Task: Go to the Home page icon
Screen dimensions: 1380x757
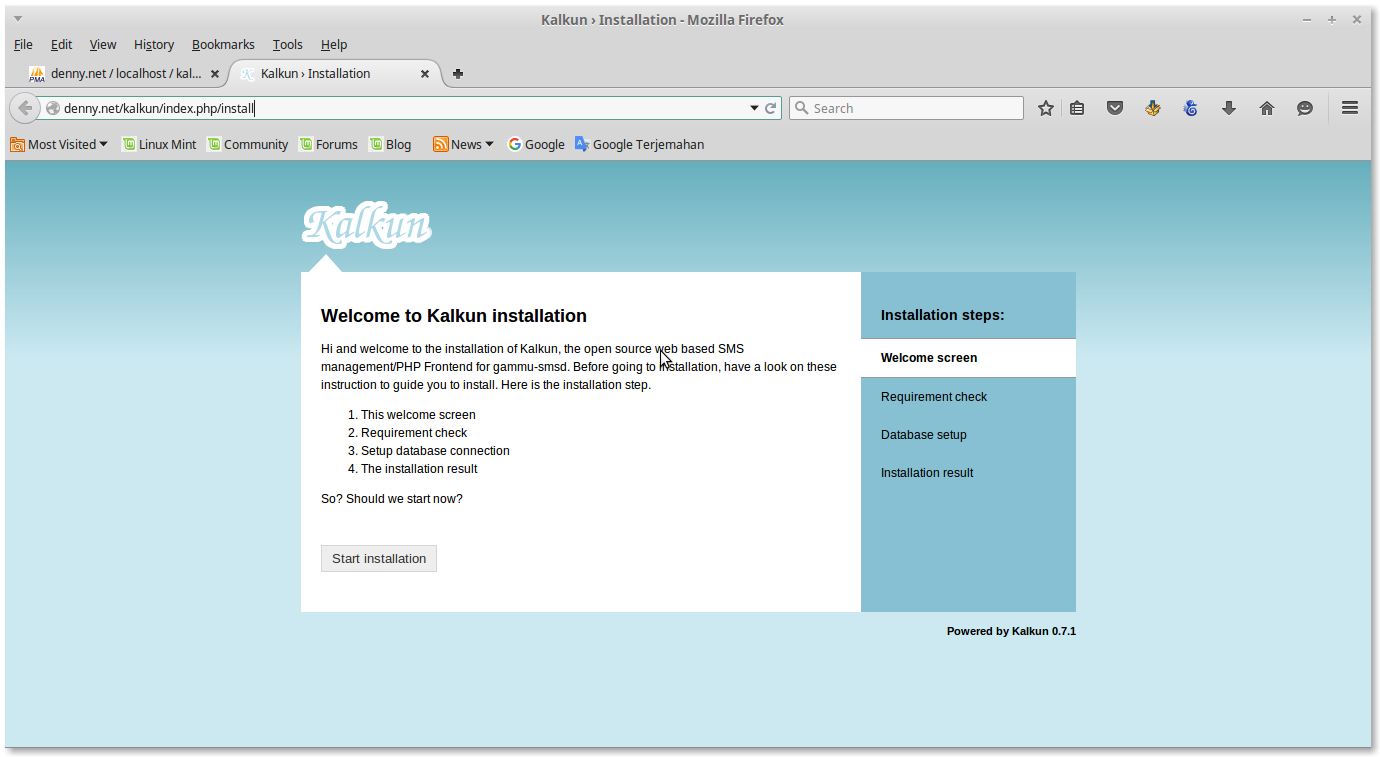Action: coord(1267,108)
